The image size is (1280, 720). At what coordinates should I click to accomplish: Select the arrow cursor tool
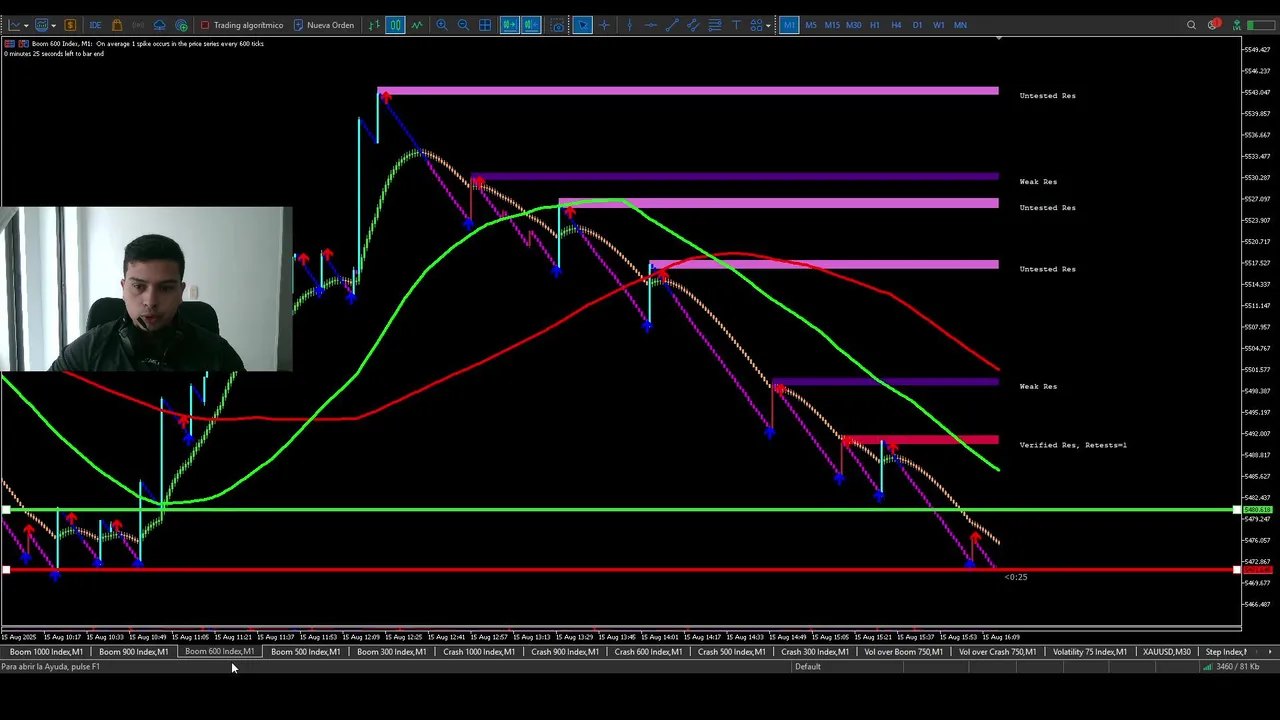[x=582, y=25]
